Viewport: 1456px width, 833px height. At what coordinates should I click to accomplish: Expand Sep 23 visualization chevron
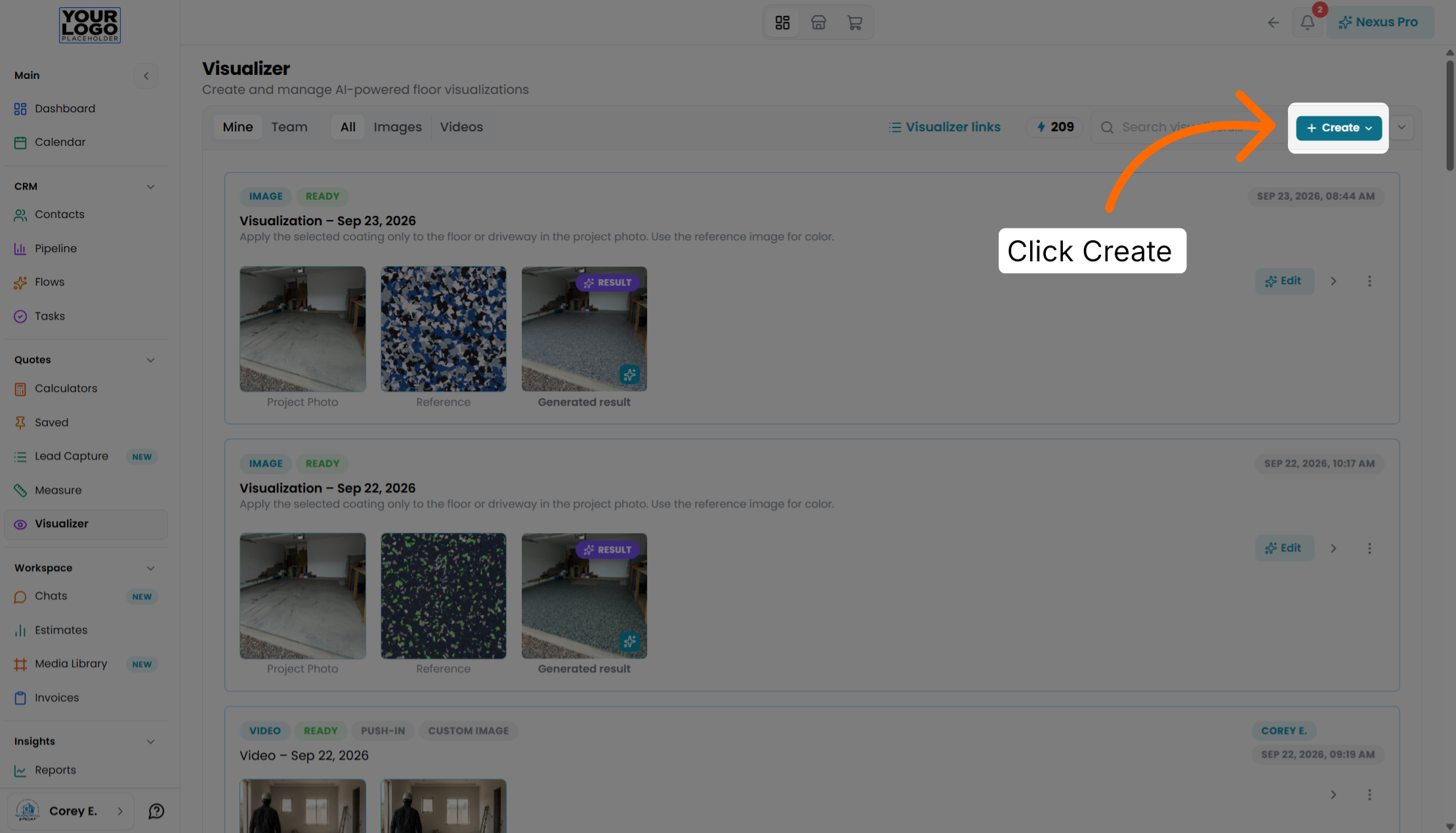coord(1333,281)
